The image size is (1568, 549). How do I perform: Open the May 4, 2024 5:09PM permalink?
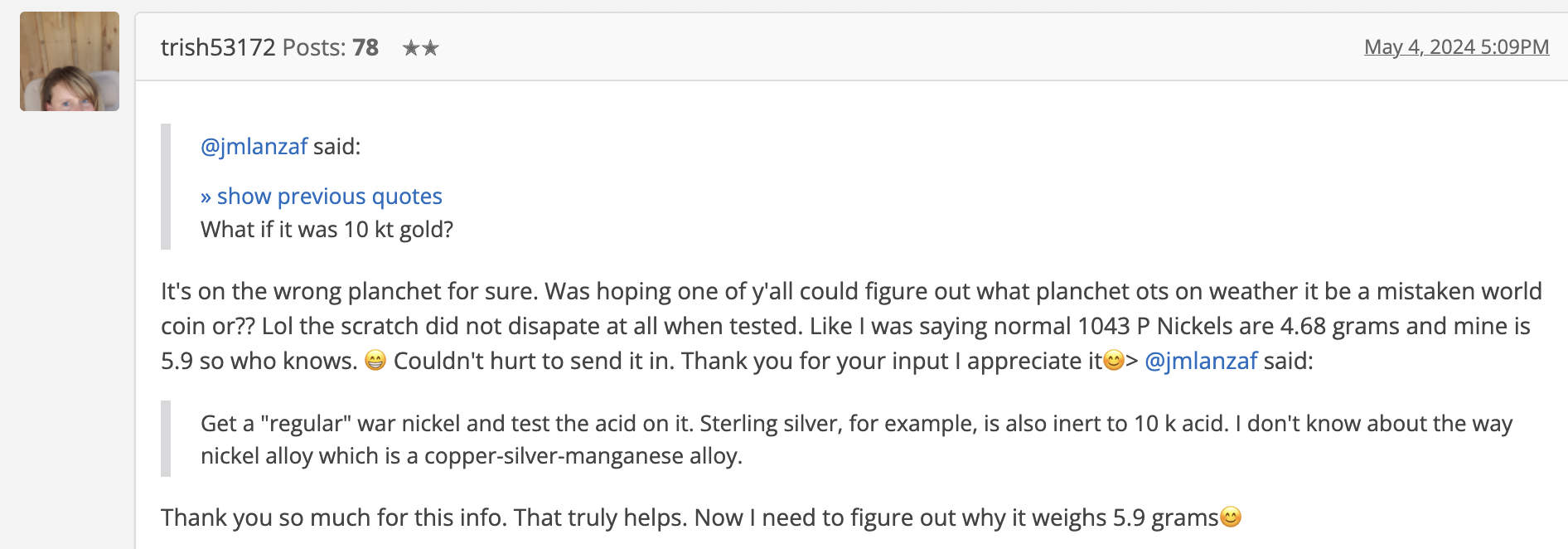pyautogui.click(x=1457, y=47)
